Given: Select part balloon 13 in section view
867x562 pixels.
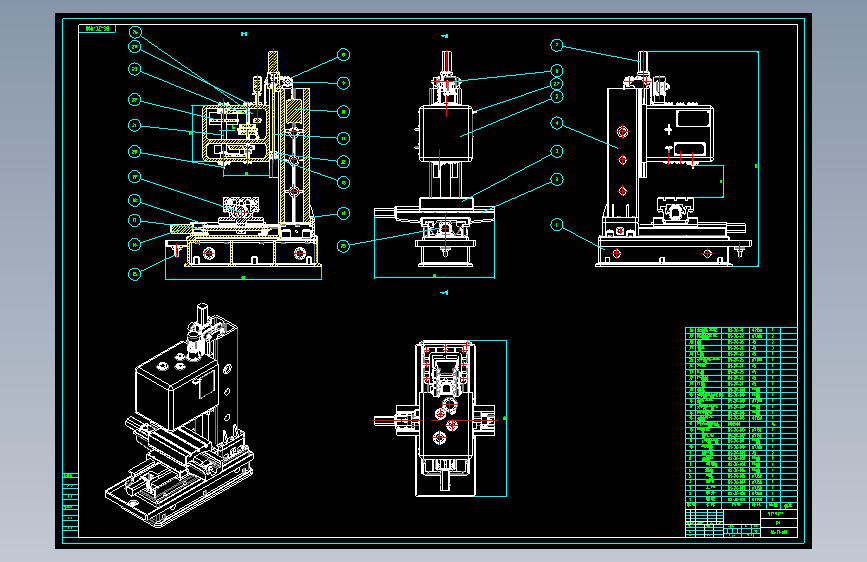Looking at the screenshot, I should coord(343,183).
